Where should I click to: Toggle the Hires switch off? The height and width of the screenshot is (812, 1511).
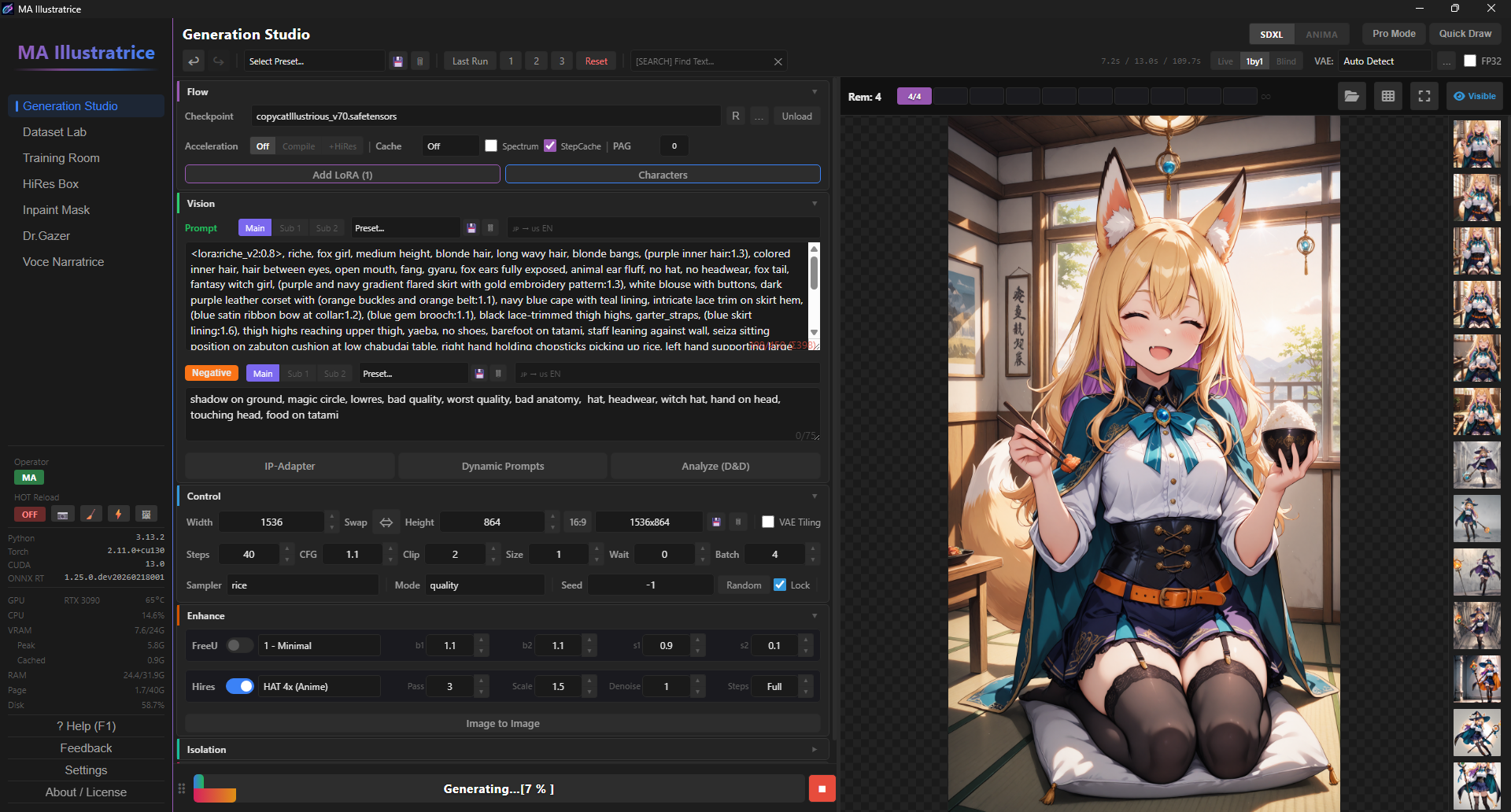[240, 686]
